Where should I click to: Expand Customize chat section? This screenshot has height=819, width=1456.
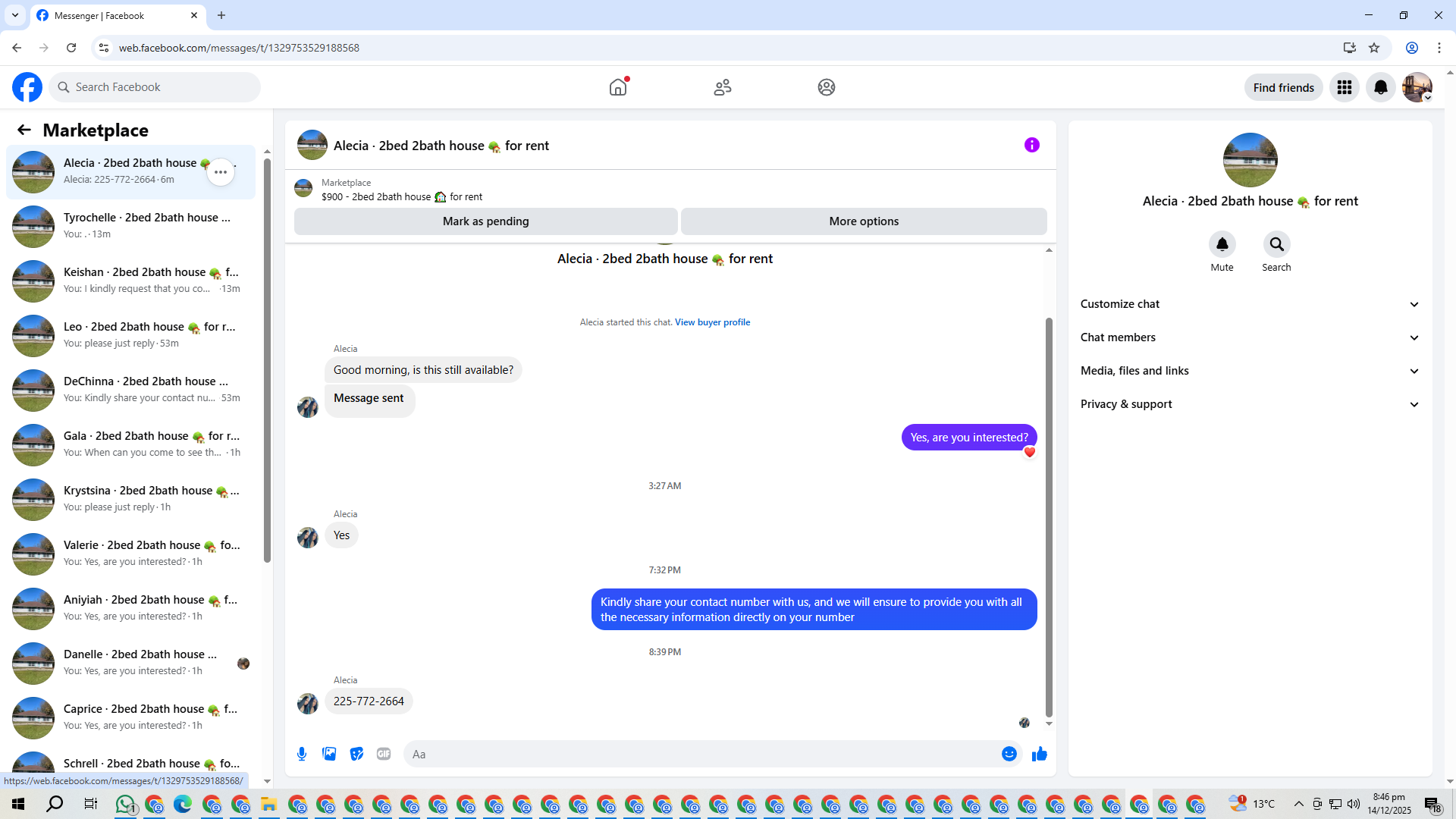pos(1250,304)
